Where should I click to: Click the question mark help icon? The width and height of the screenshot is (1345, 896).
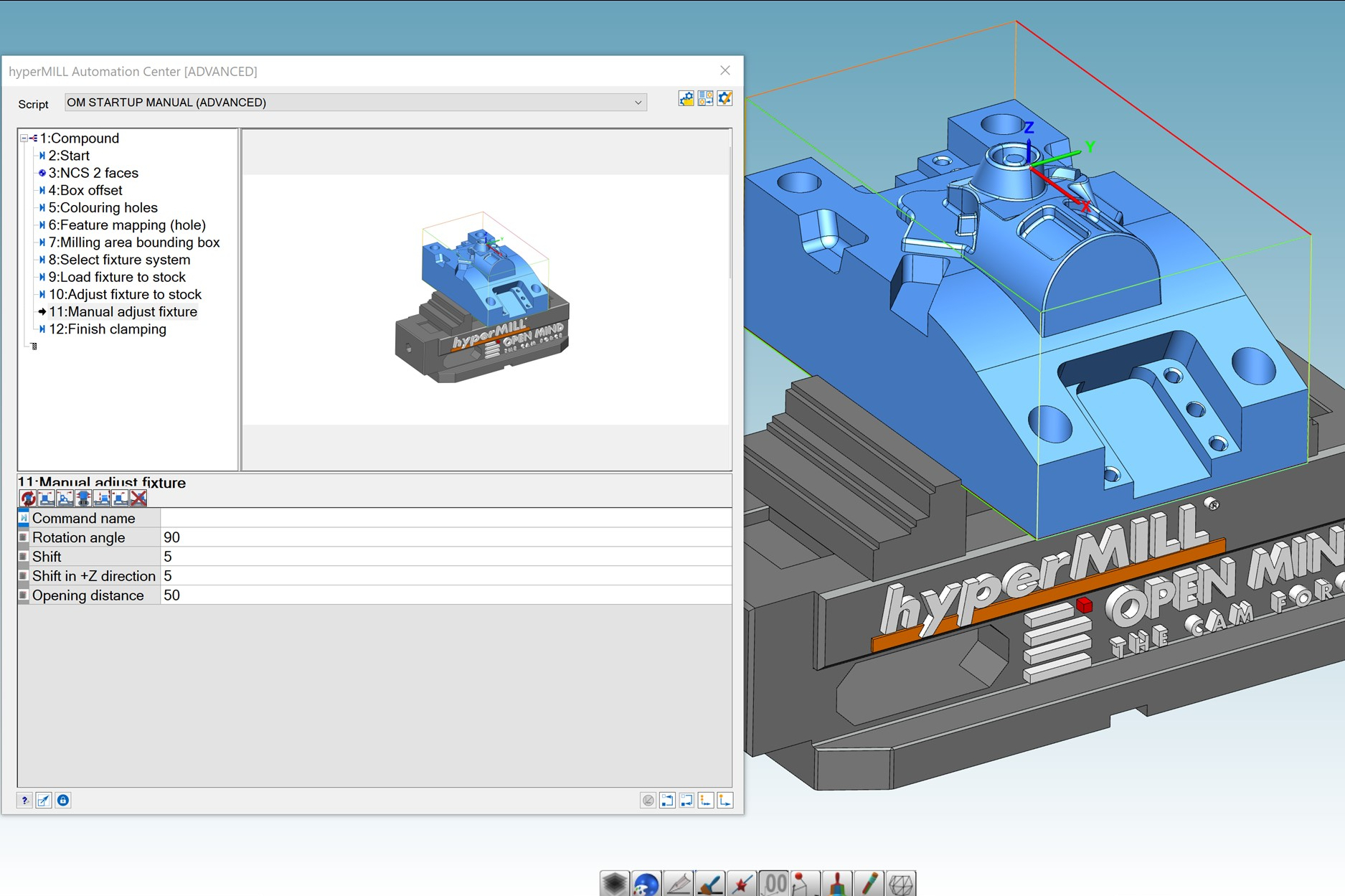pos(24,800)
